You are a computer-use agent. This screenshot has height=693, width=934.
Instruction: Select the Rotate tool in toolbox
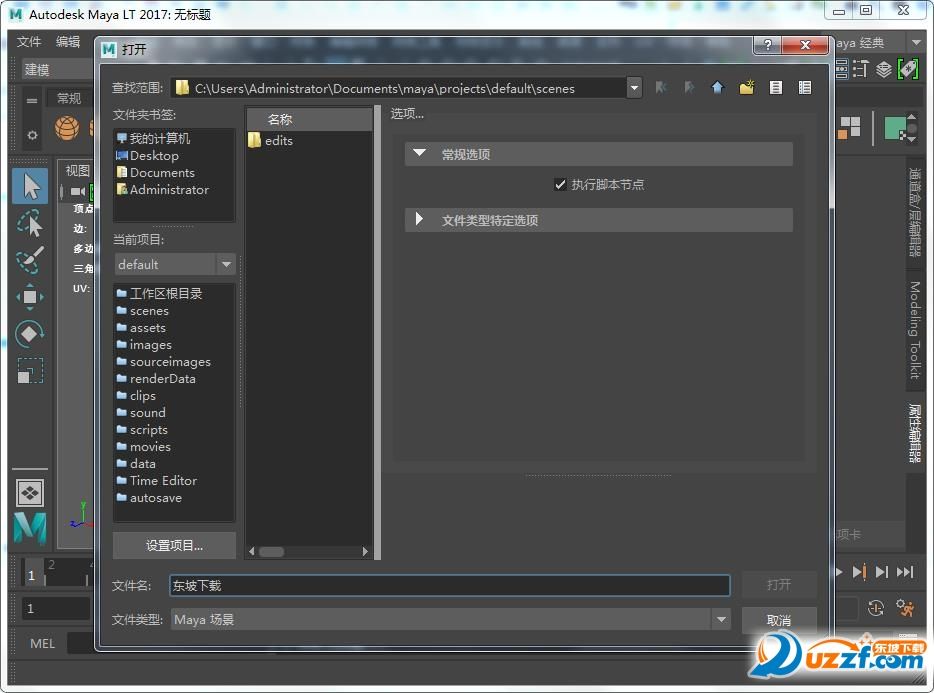tap(30, 334)
